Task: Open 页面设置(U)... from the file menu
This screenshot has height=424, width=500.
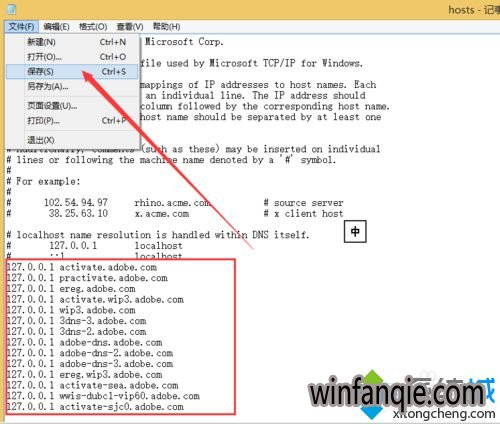Action: click(x=72, y=106)
